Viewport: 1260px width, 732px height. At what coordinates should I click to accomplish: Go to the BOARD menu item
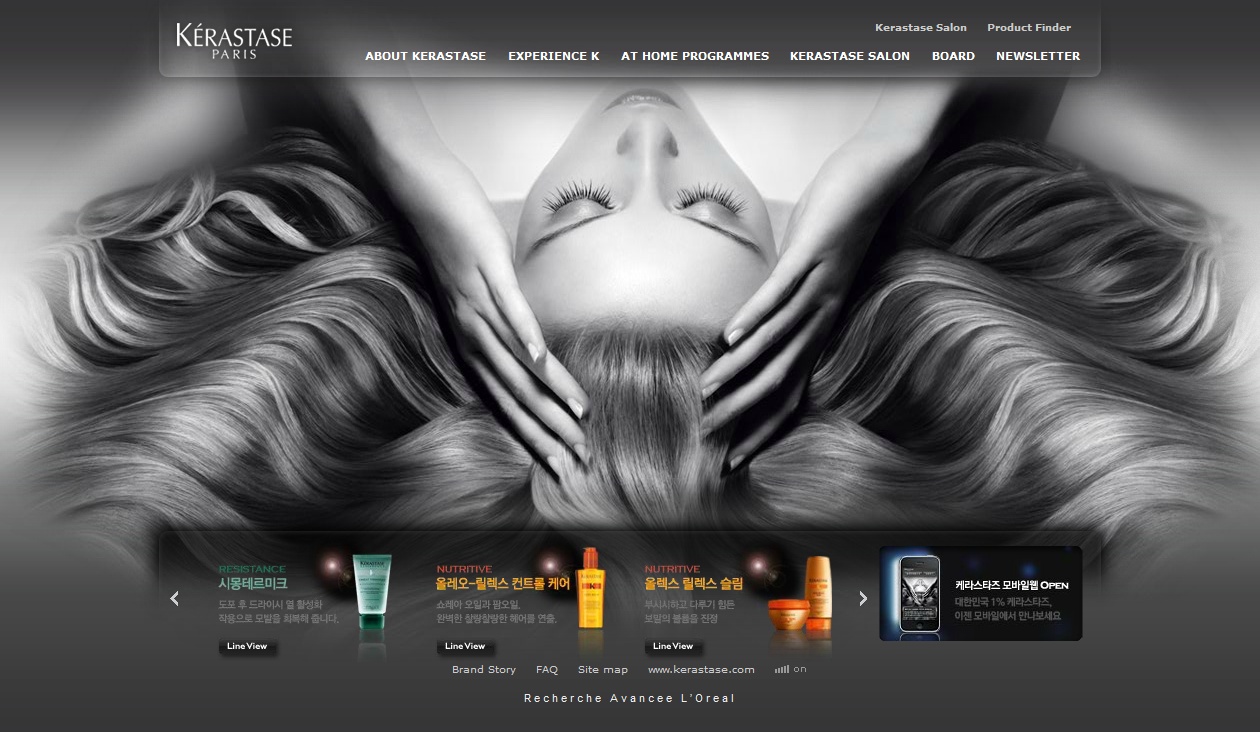point(953,56)
